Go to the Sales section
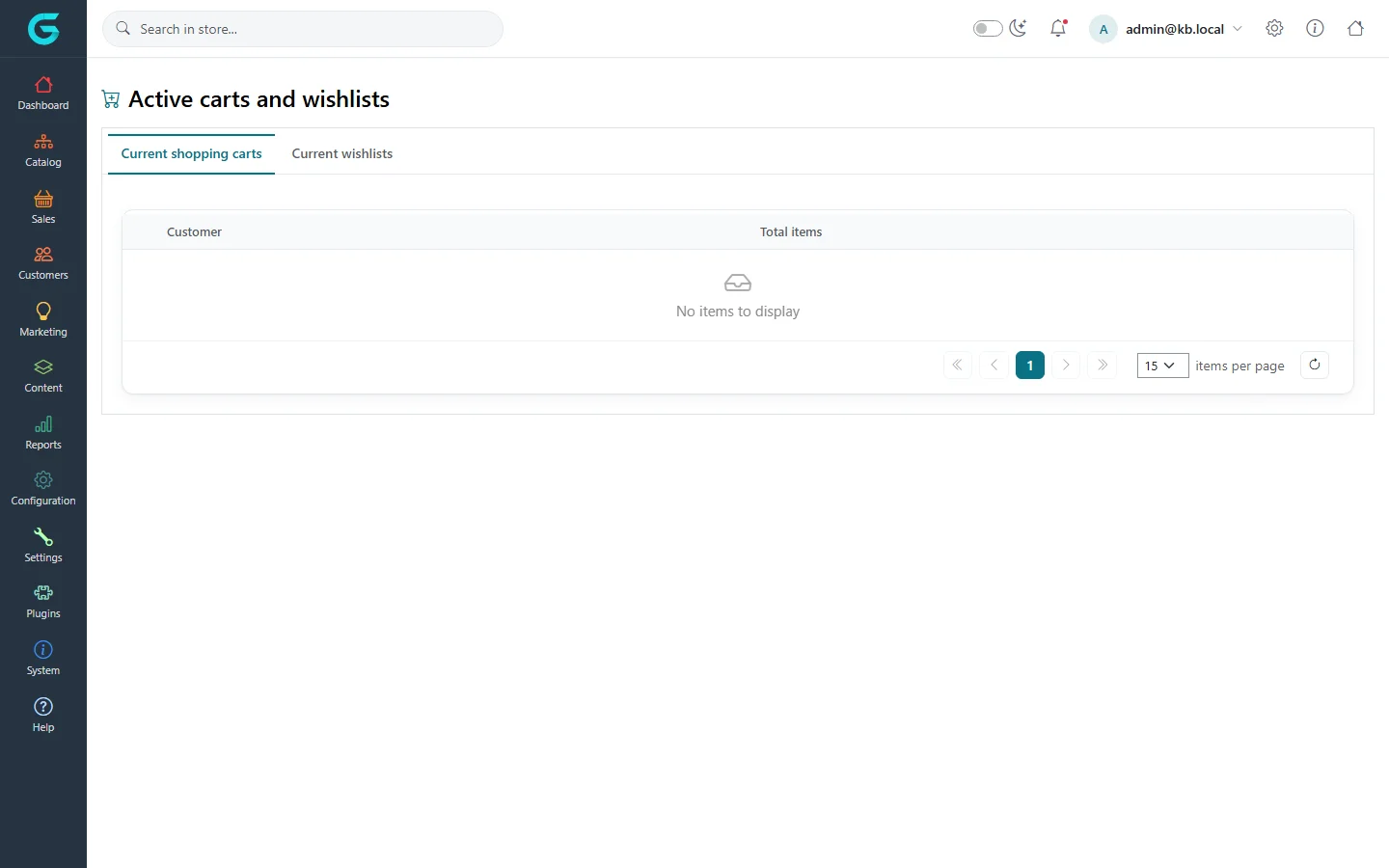1389x868 pixels. point(43,207)
